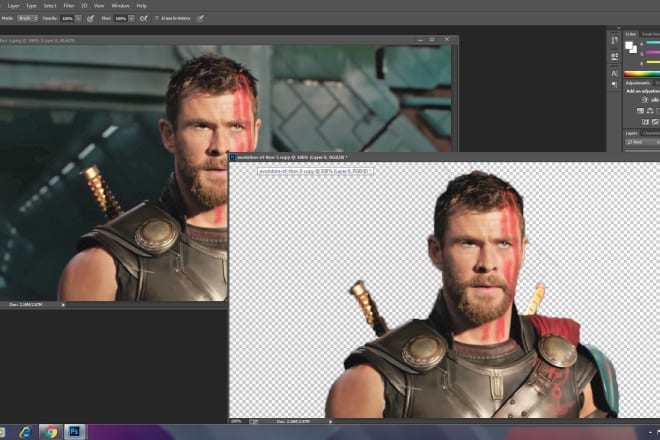Open the Window menu
660x440 pixels.
tap(120, 6)
